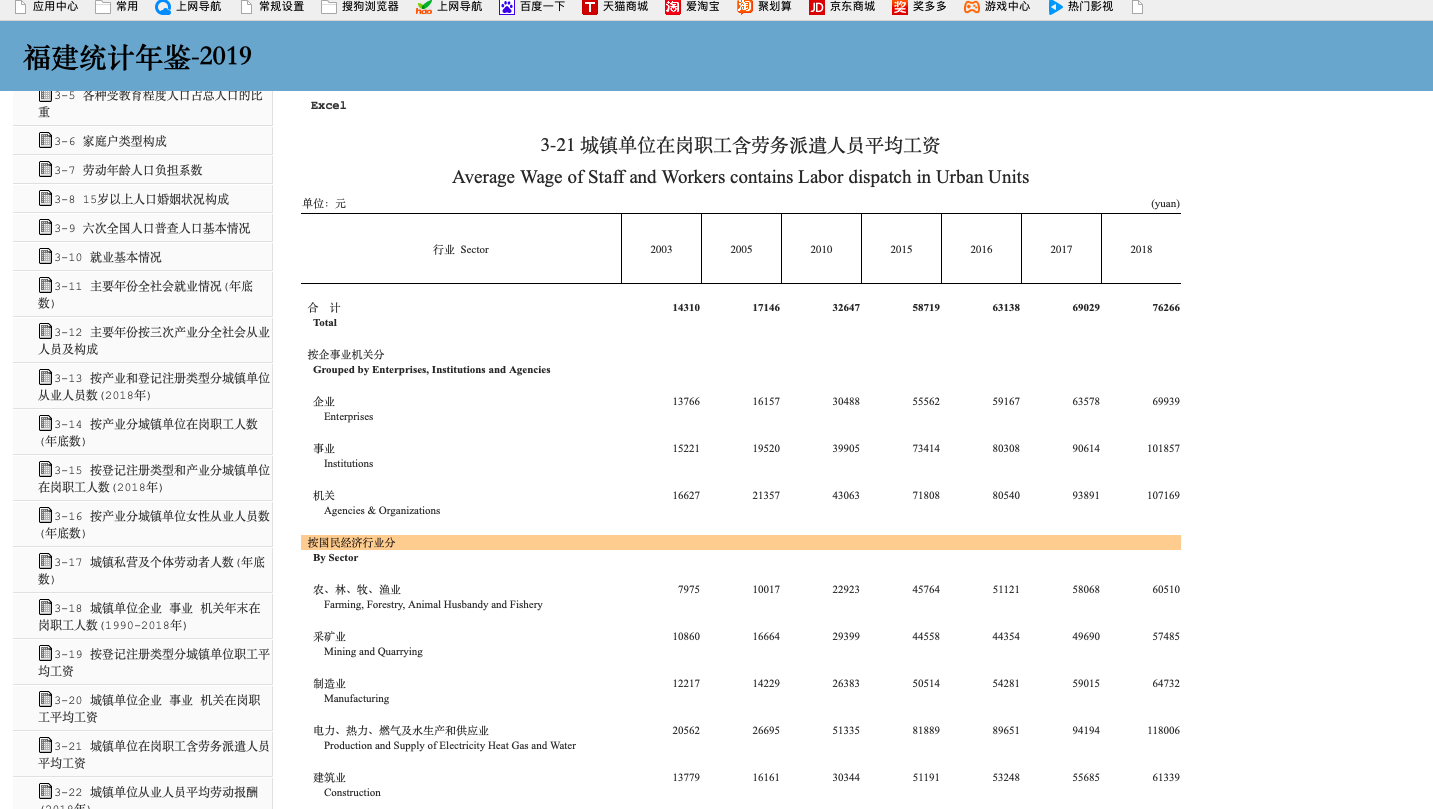Select 3-19 按登记注册类型分职工平均工资
The height and width of the screenshot is (809, 1433).
(154, 662)
